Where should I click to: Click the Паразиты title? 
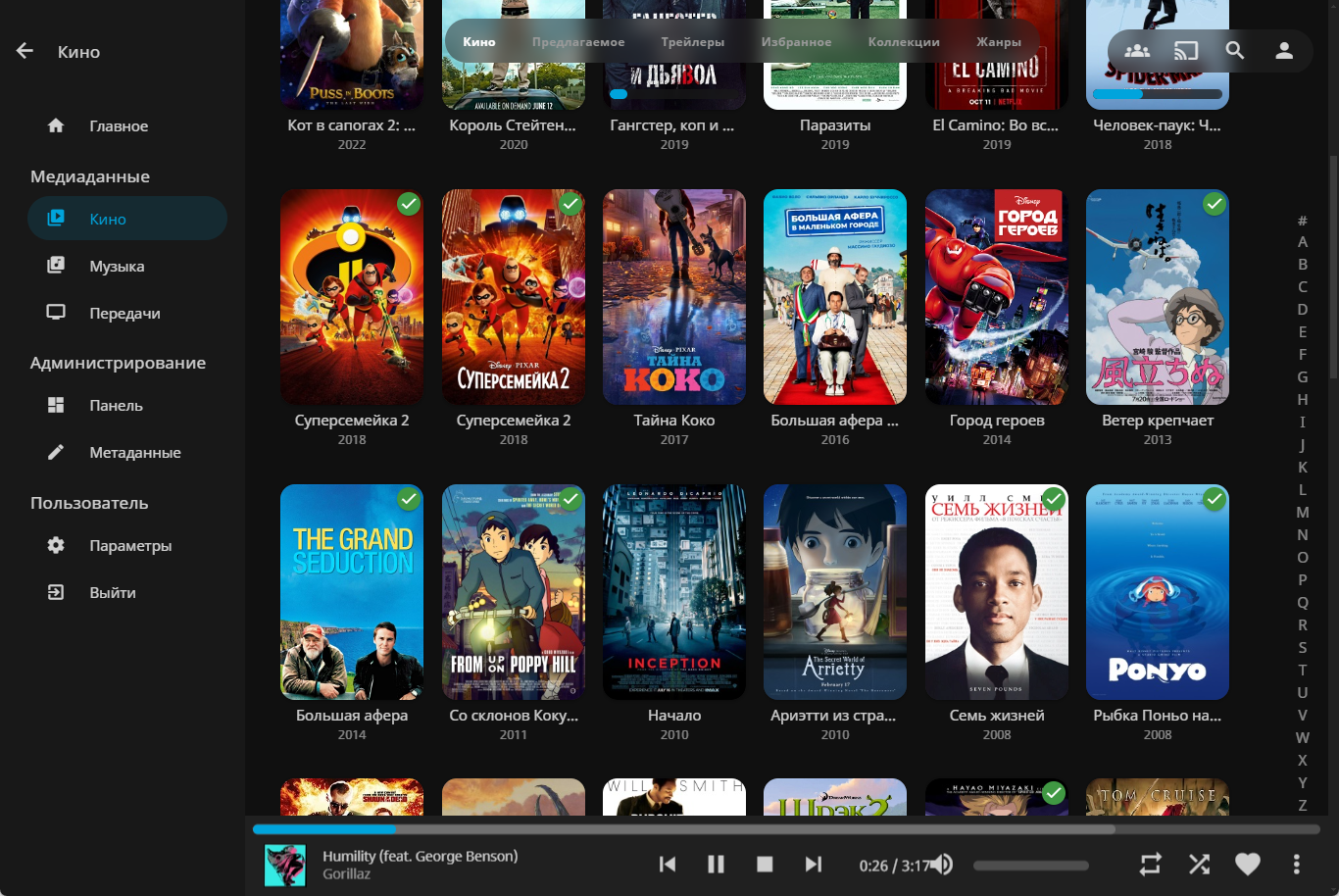[835, 125]
